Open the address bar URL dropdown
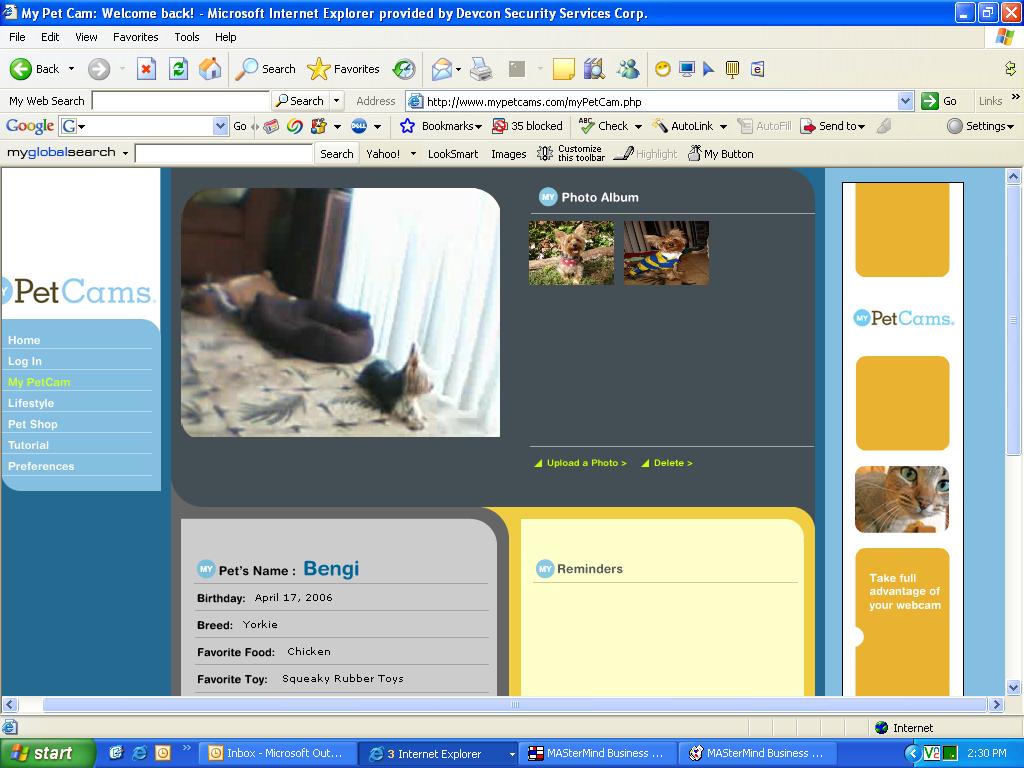The width and height of the screenshot is (1024, 768). tap(905, 101)
